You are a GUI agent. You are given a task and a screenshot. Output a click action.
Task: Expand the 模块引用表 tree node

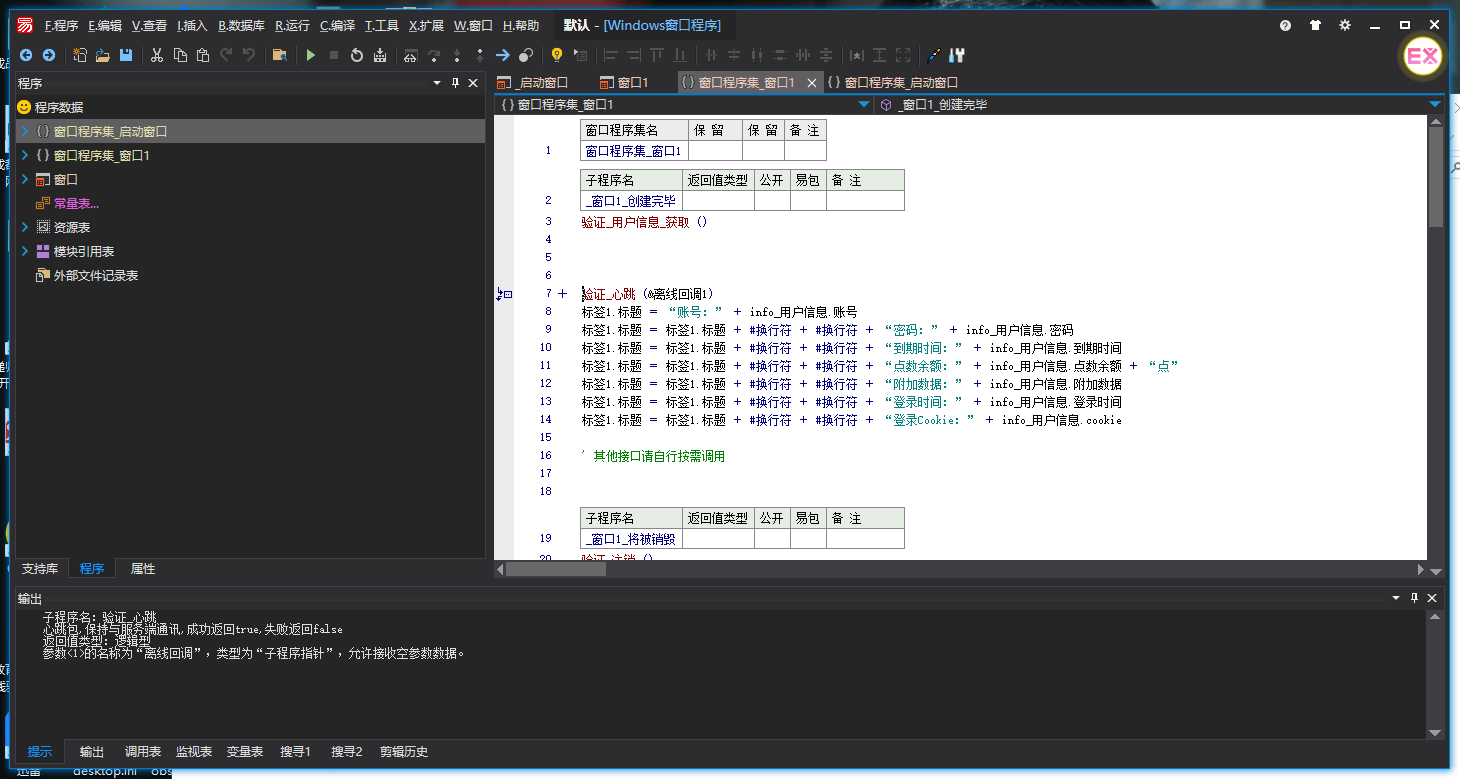click(x=25, y=252)
